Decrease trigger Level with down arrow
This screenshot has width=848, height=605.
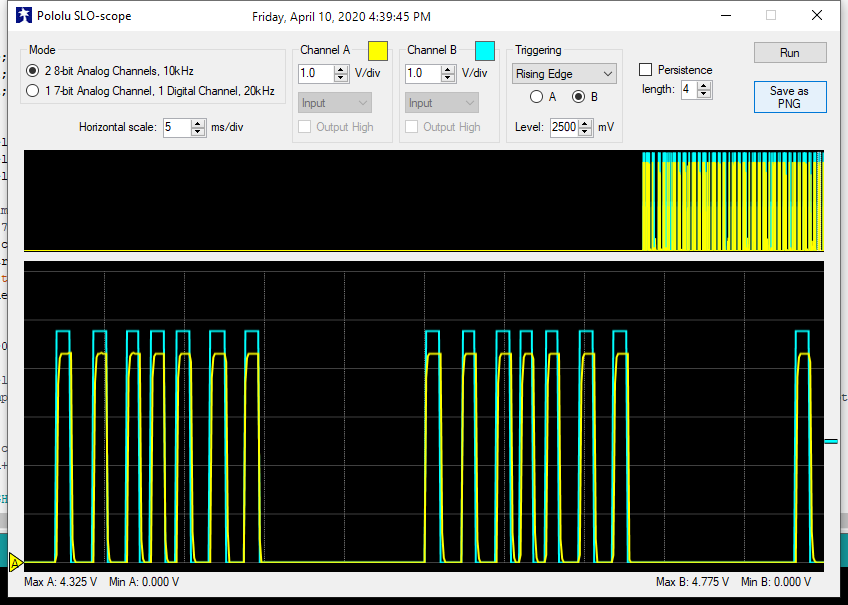coord(585,131)
